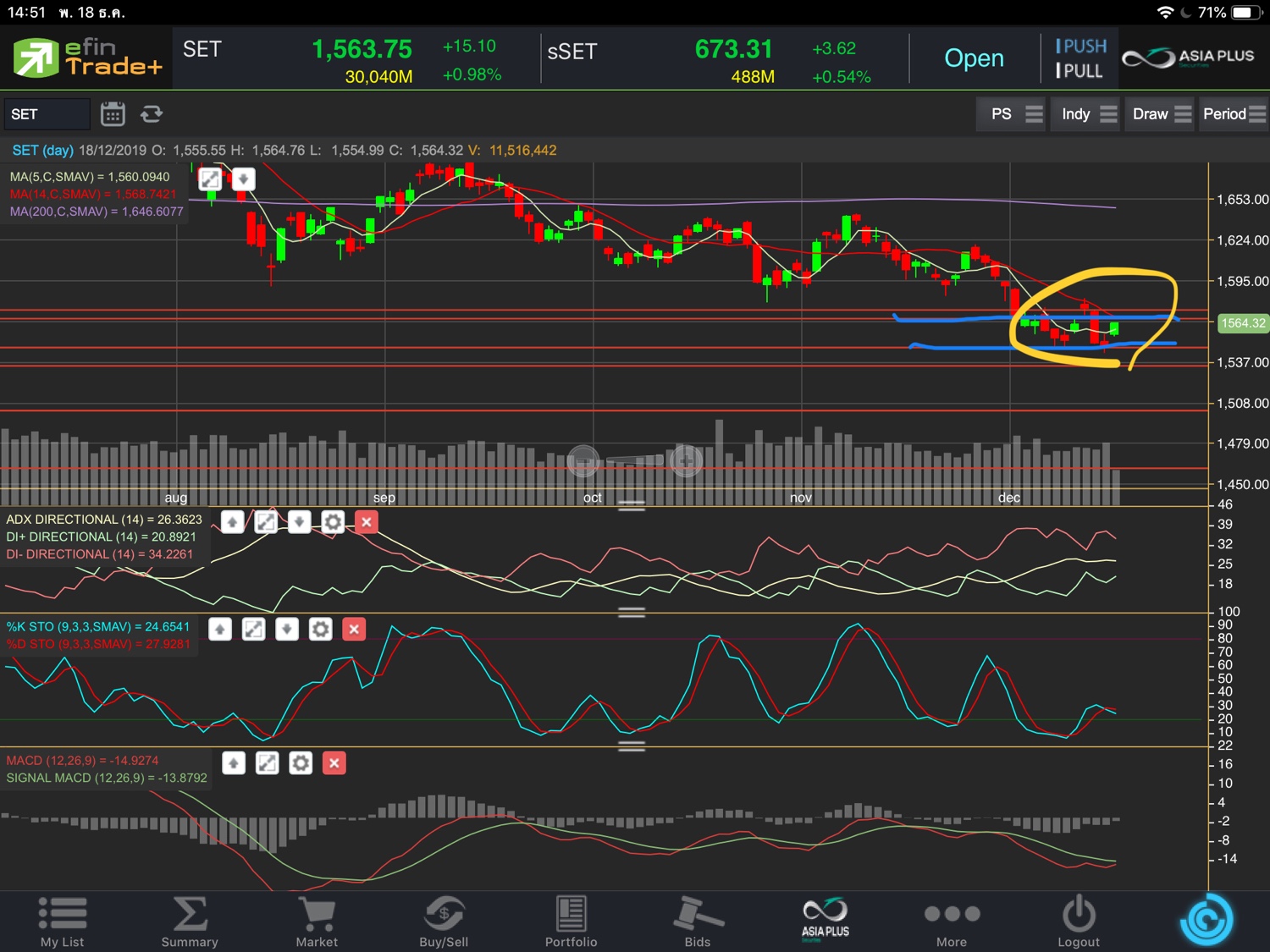This screenshot has height=952, width=1270.
Task: Open settings gear for MACD indicator
Action: click(x=301, y=763)
